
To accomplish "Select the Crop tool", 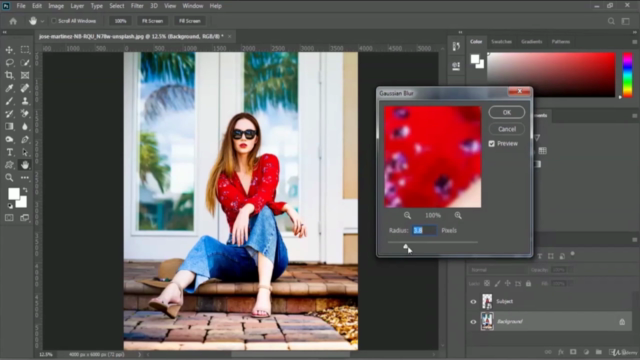I will point(9,75).
